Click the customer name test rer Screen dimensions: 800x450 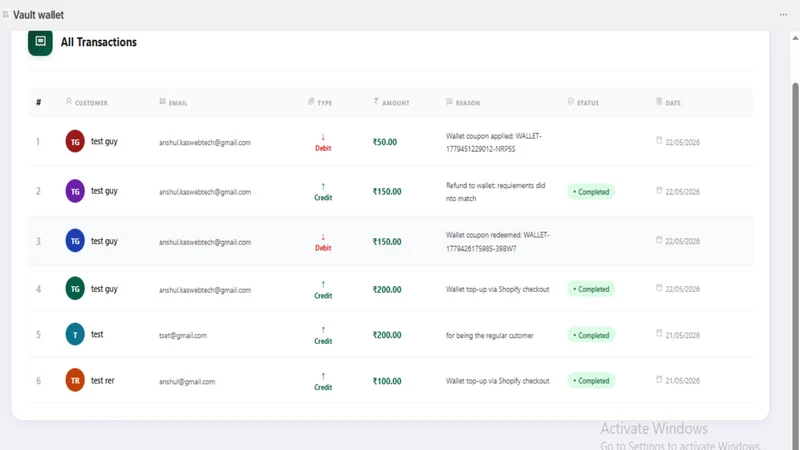(103, 381)
